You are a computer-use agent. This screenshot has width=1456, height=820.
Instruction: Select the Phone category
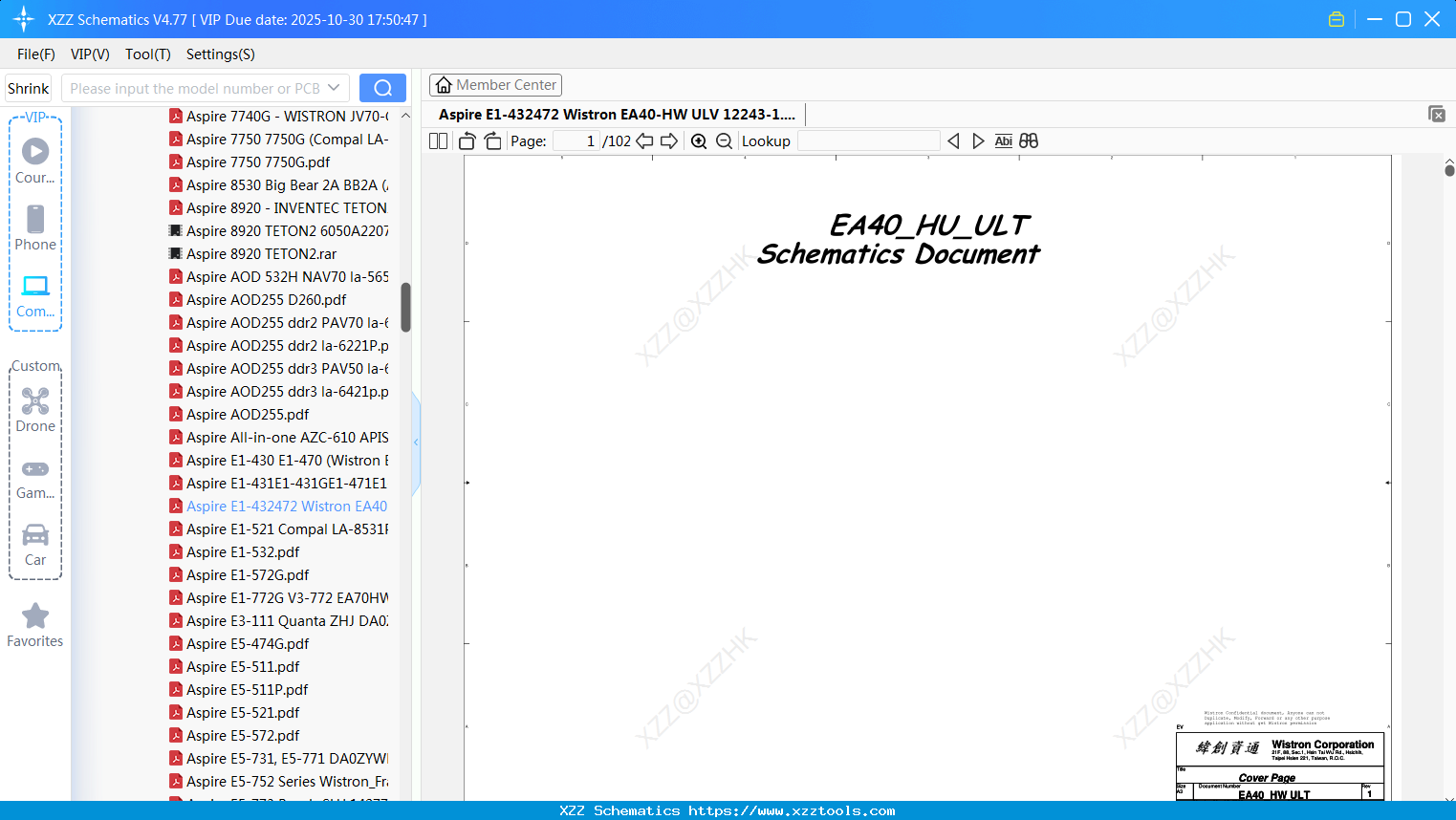click(35, 228)
